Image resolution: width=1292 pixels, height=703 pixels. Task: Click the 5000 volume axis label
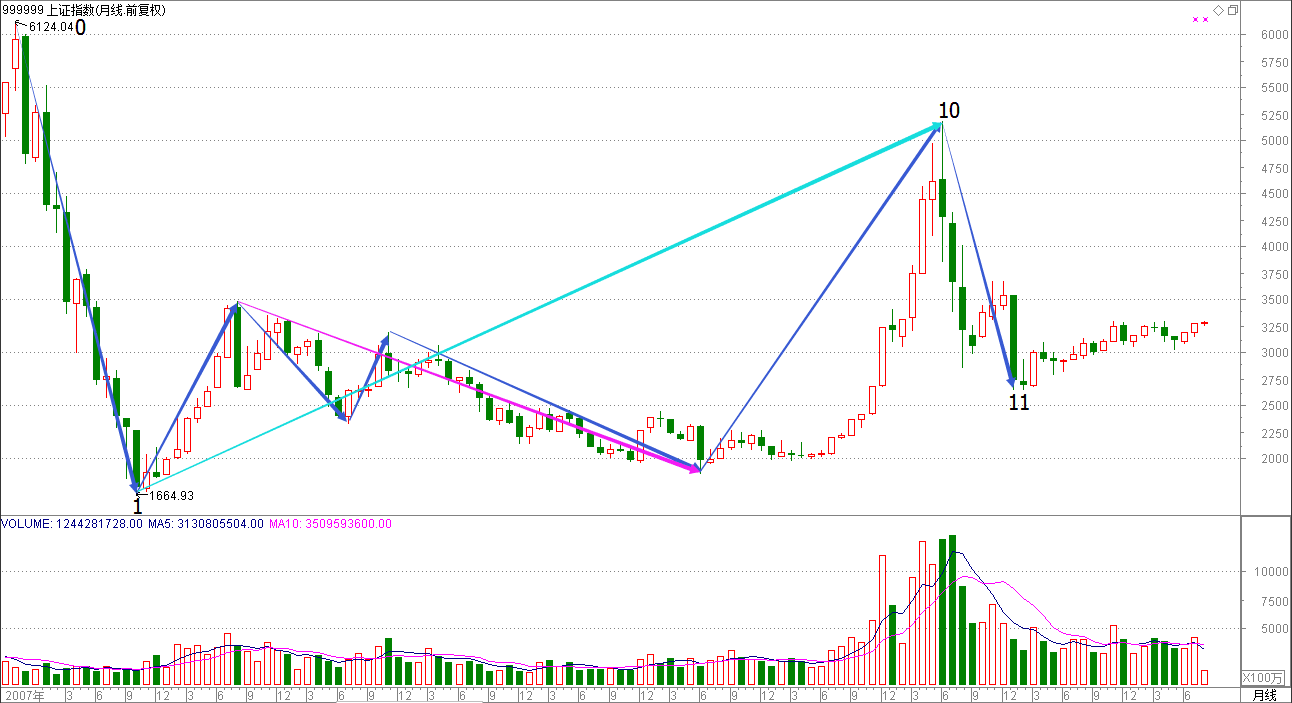pyautogui.click(x=1276, y=629)
